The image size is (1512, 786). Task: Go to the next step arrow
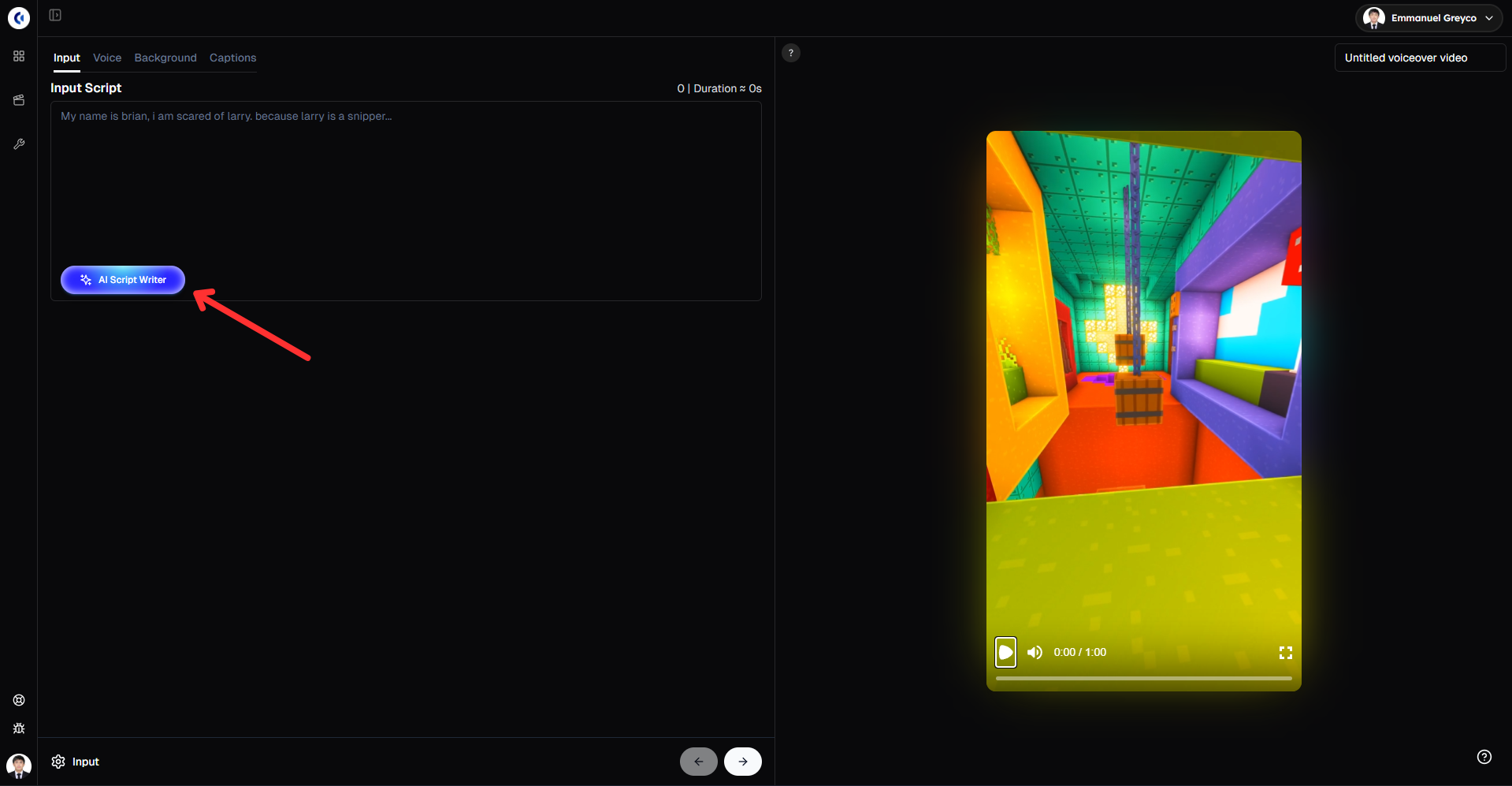[743, 762]
